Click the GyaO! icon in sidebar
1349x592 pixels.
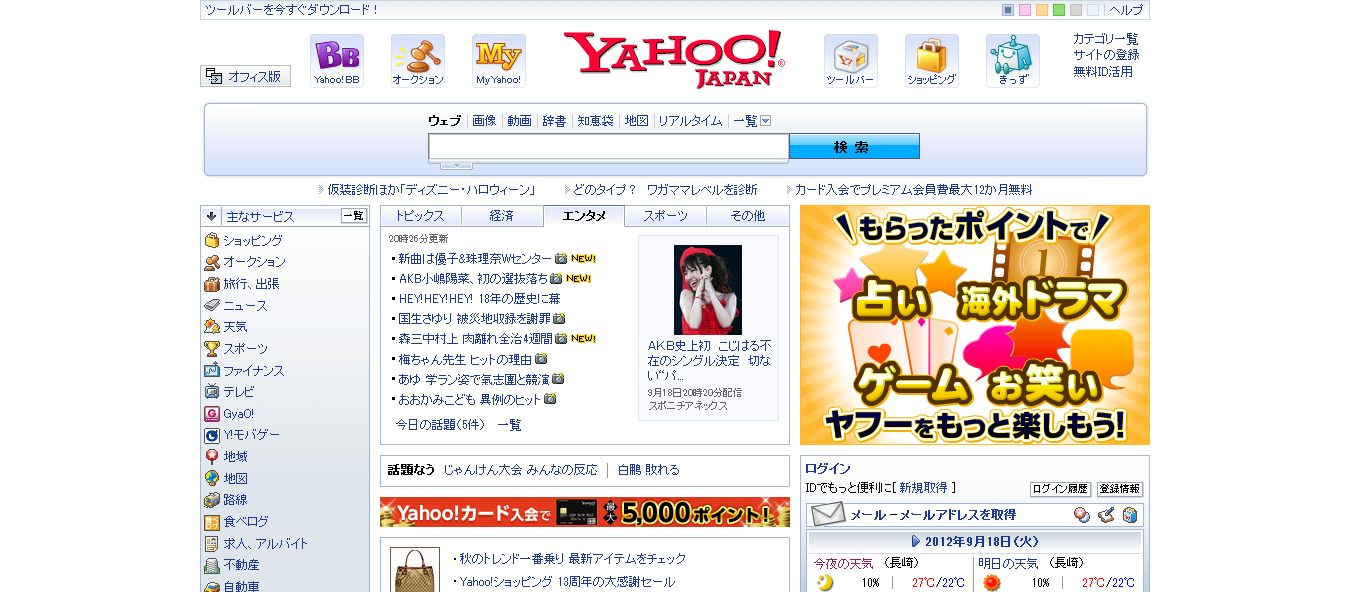(212, 414)
